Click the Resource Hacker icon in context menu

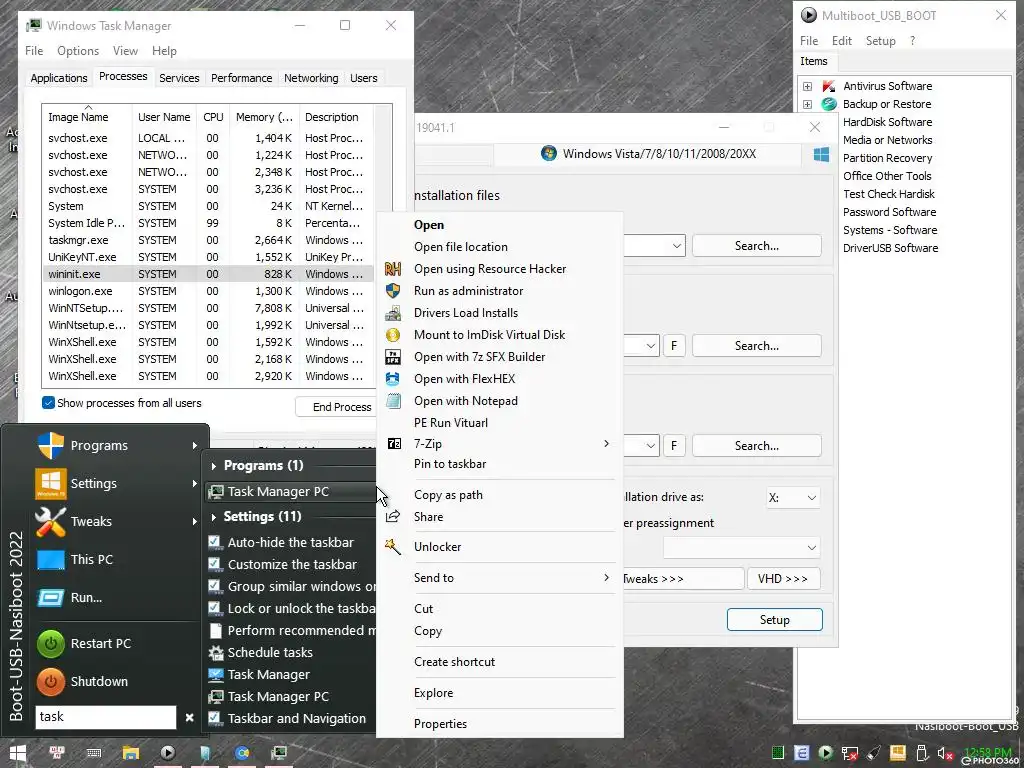click(x=392, y=268)
